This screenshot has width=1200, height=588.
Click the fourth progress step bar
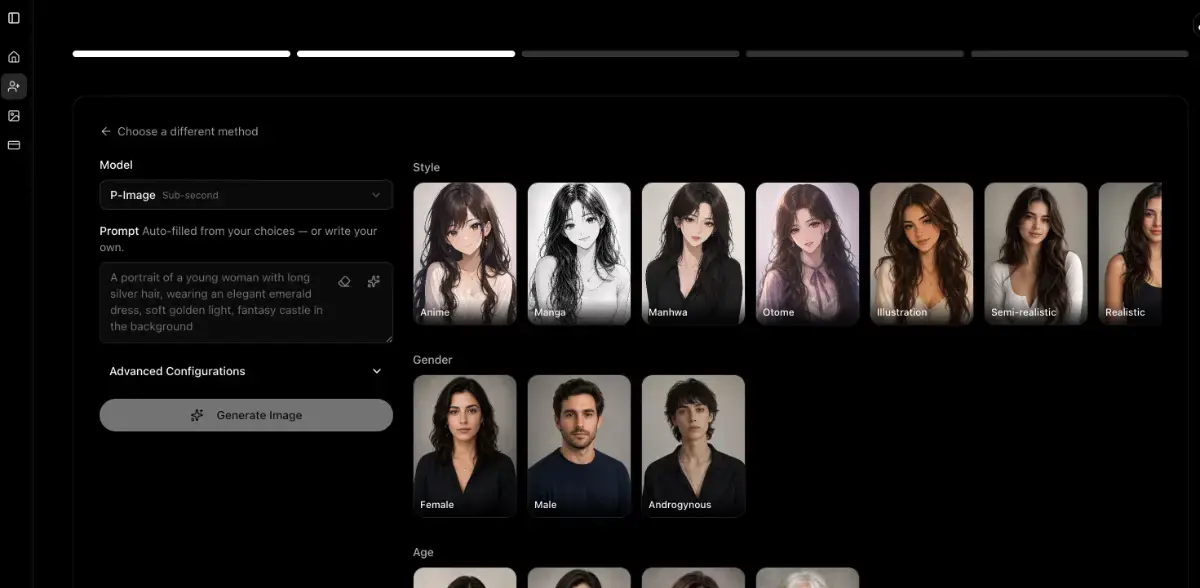(x=855, y=54)
